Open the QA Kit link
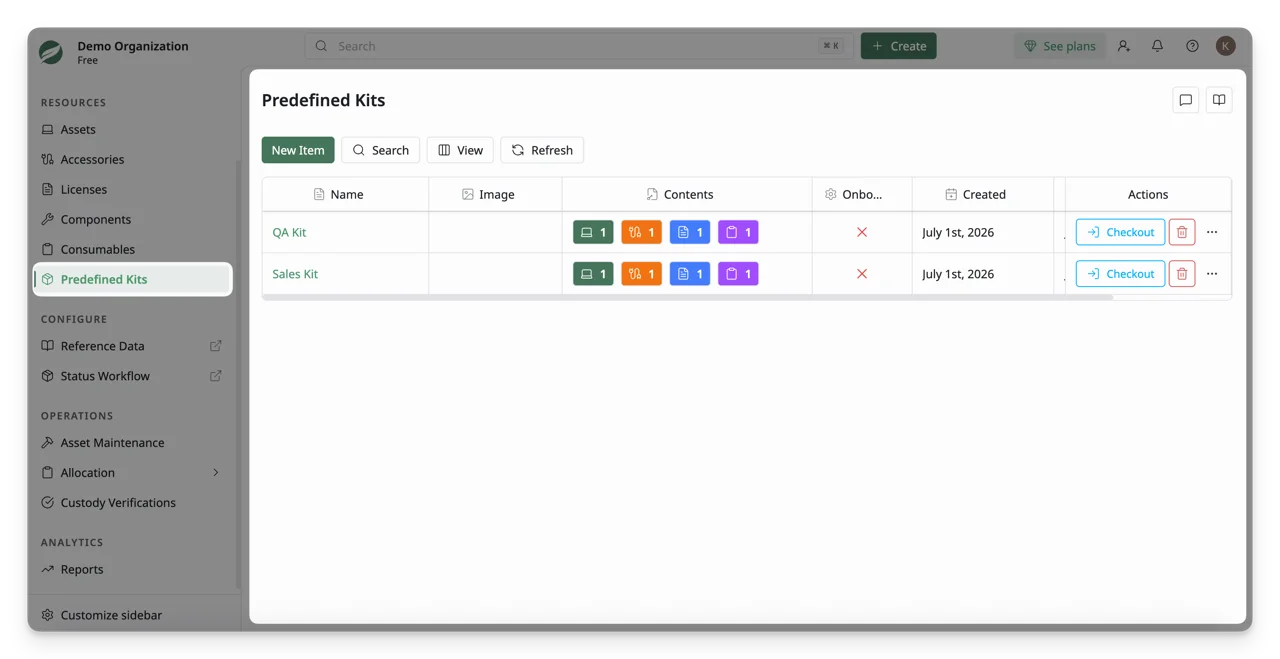 (289, 232)
